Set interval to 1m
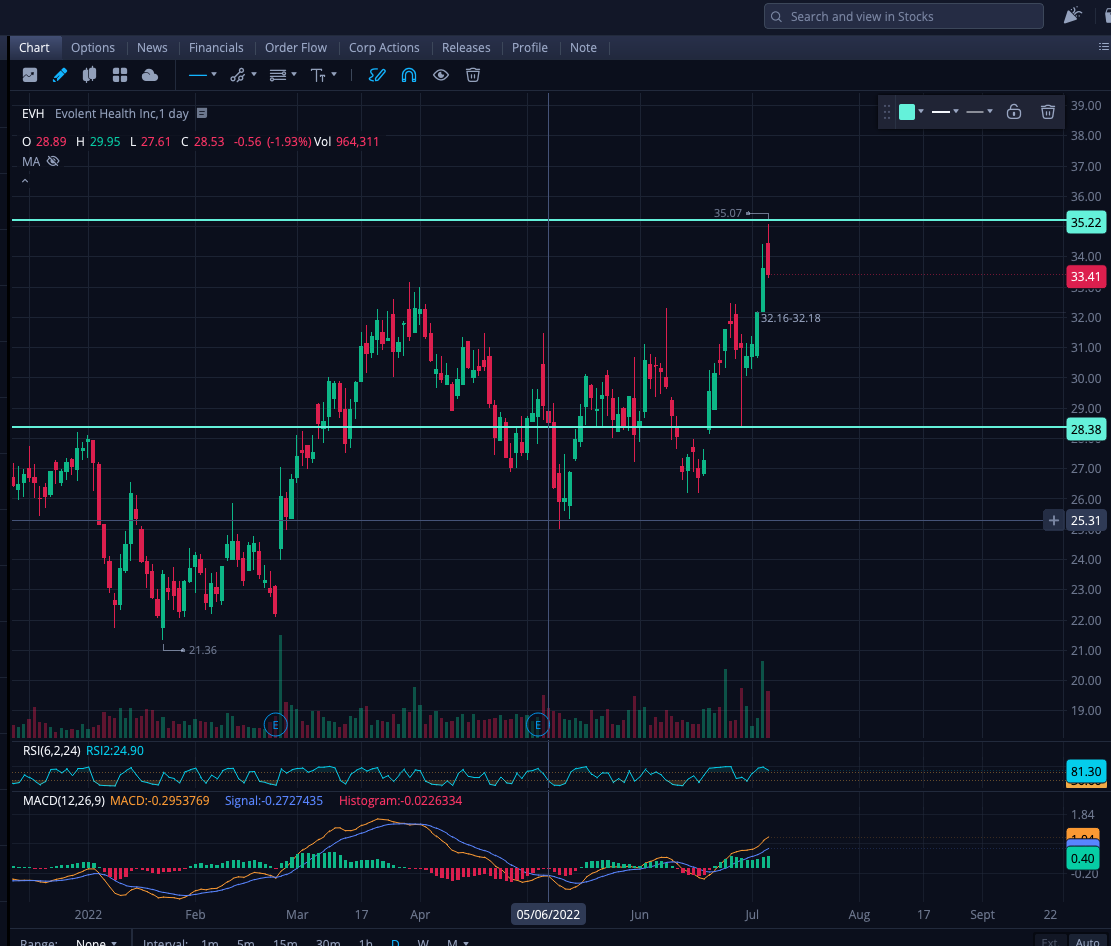Viewport: 1111px width, 946px height. pos(210,942)
